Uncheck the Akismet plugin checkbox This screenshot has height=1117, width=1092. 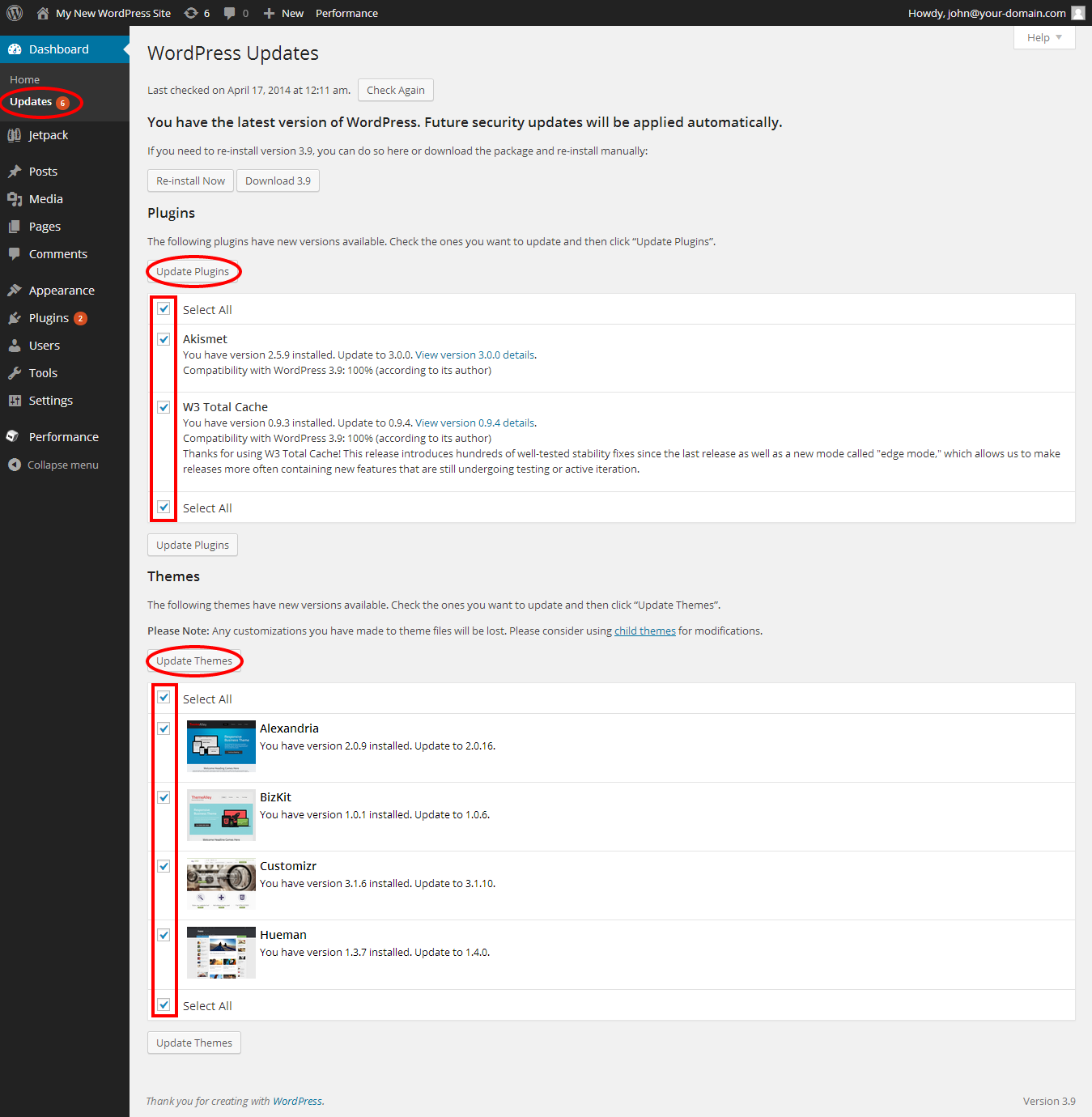164,339
